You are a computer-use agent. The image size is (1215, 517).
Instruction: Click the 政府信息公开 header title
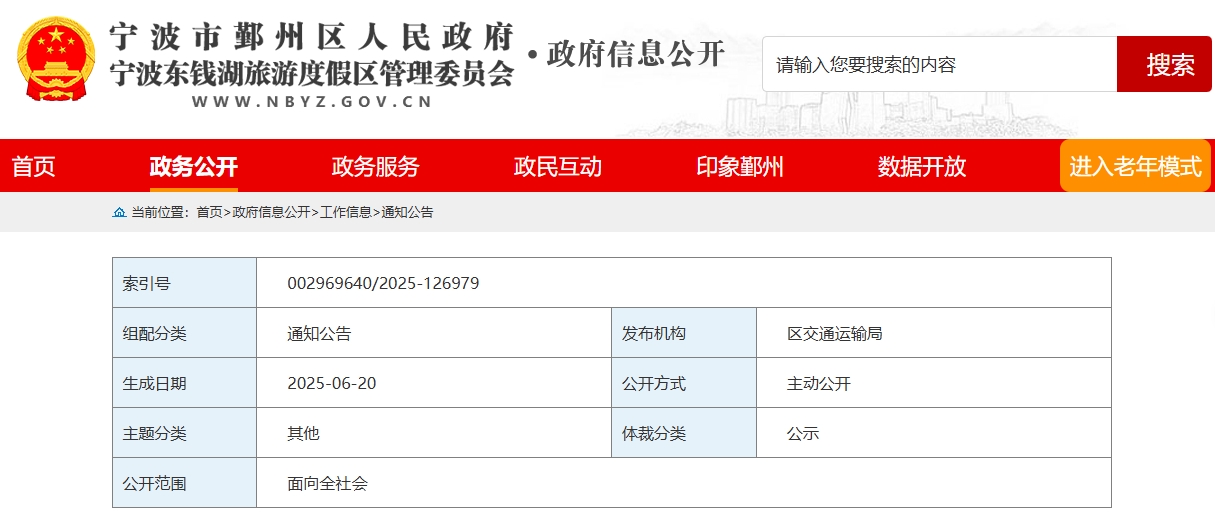[635, 54]
